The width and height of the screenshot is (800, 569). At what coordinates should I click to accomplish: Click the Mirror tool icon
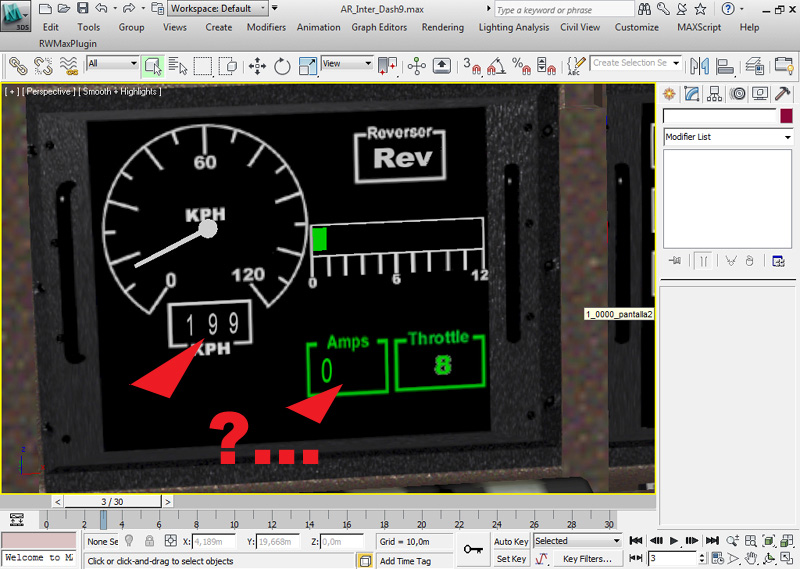coord(698,66)
